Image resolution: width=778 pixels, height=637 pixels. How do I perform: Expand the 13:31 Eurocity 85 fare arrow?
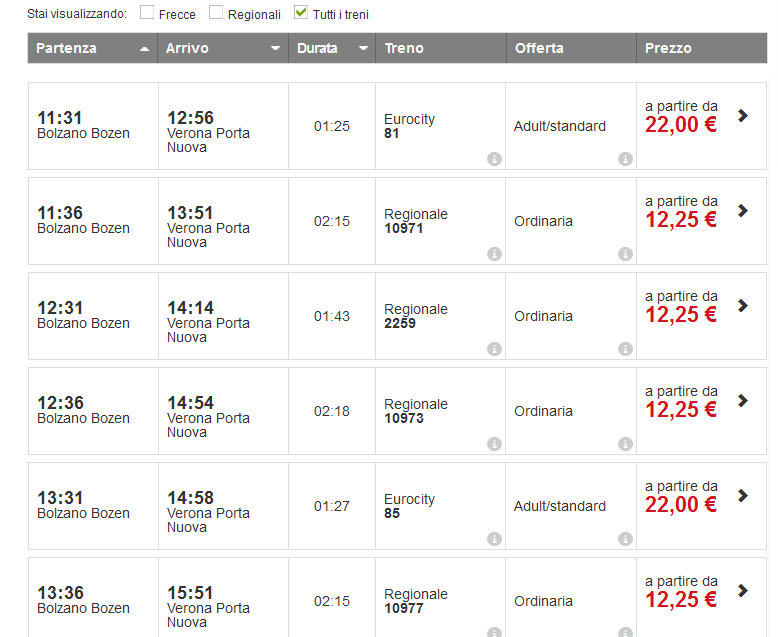[x=742, y=495]
